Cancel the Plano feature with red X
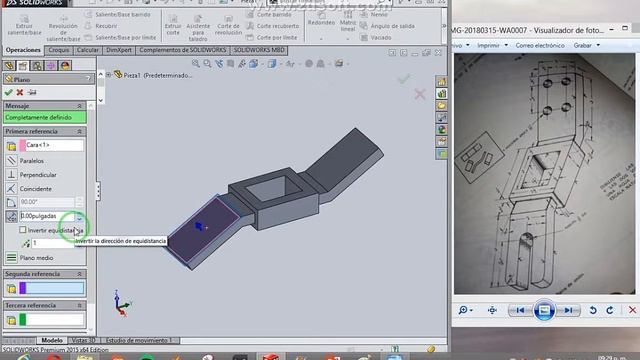 click(20, 93)
